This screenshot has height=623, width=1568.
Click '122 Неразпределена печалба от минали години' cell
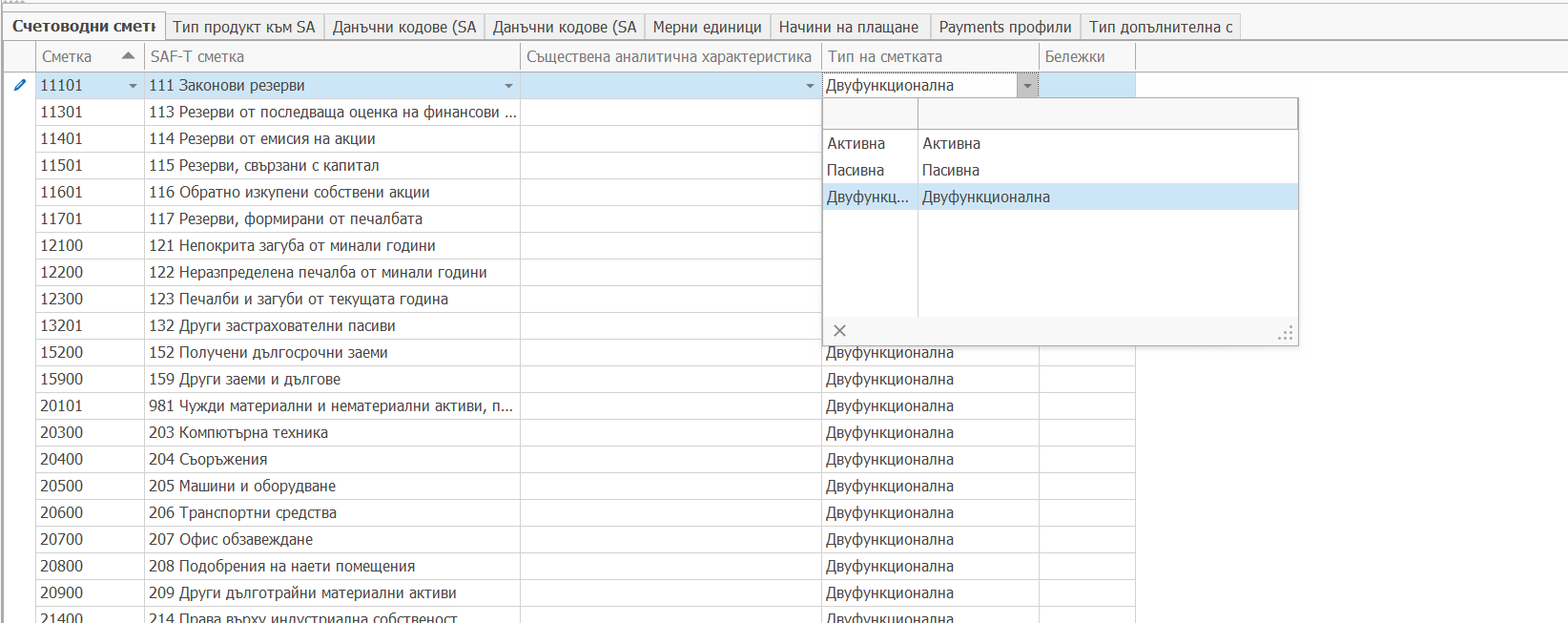pos(332,272)
